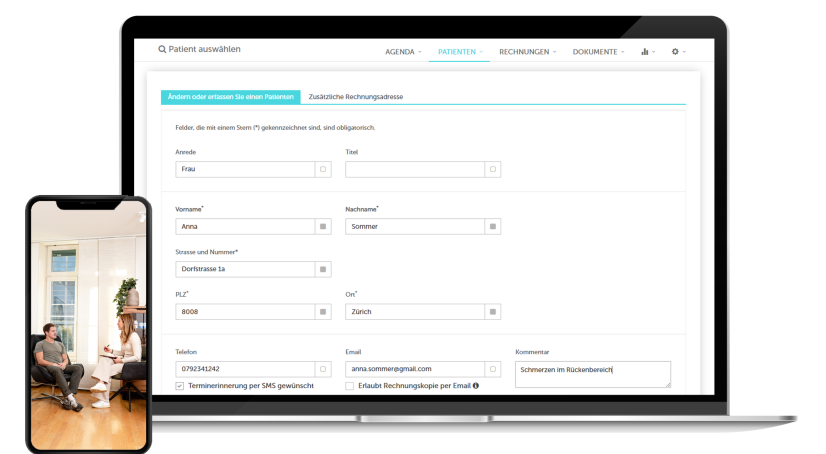
Task: Expand the Rechnungen dropdown menu
Action: click(x=528, y=51)
